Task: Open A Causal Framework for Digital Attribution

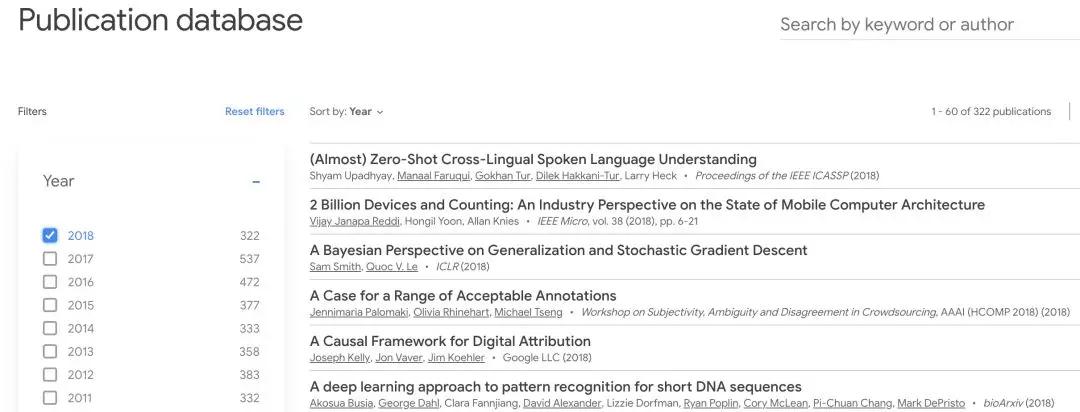Action: (x=450, y=341)
